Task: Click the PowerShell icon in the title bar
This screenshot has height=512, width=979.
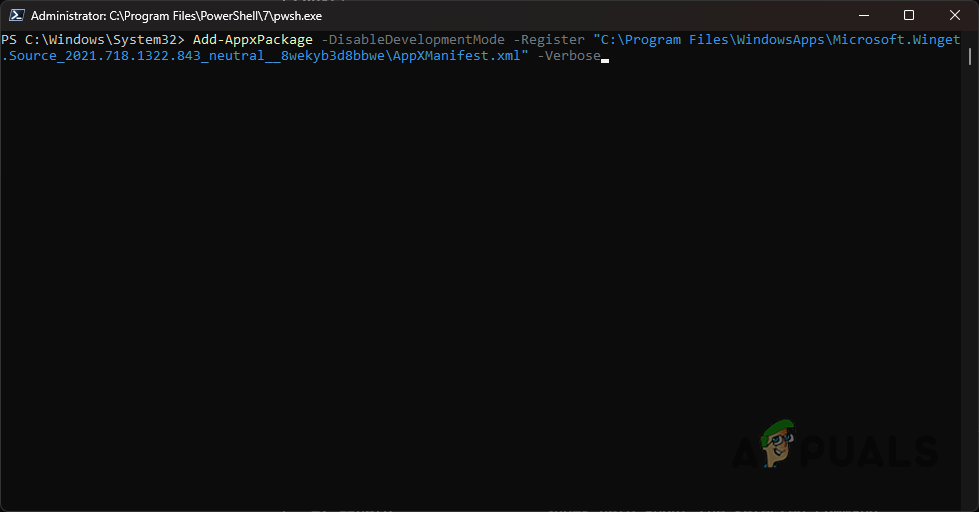Action: (17, 16)
